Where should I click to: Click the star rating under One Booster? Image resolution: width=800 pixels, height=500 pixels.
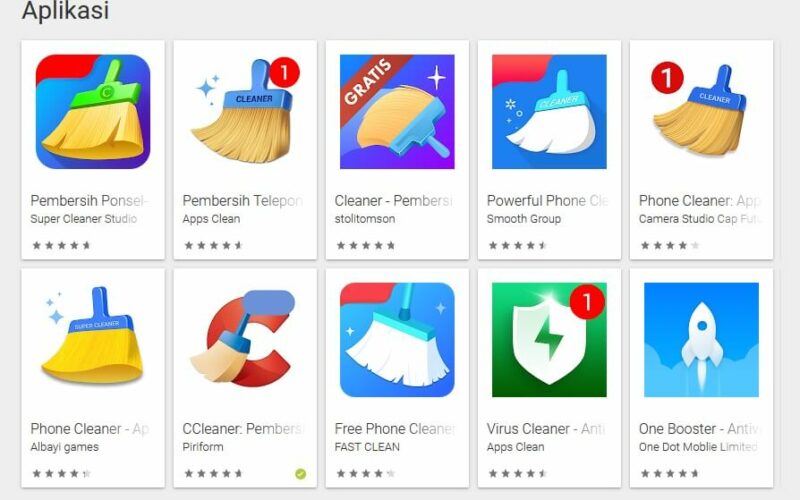(669, 473)
